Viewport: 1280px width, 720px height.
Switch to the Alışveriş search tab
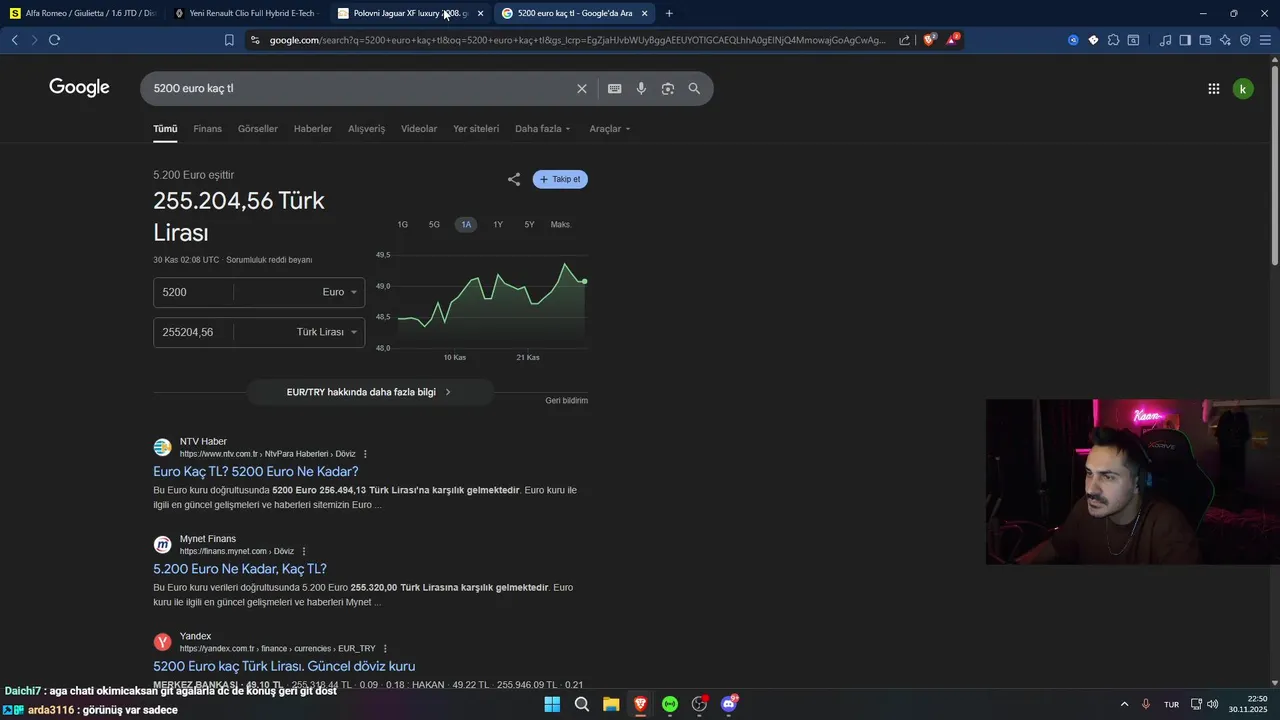366,129
